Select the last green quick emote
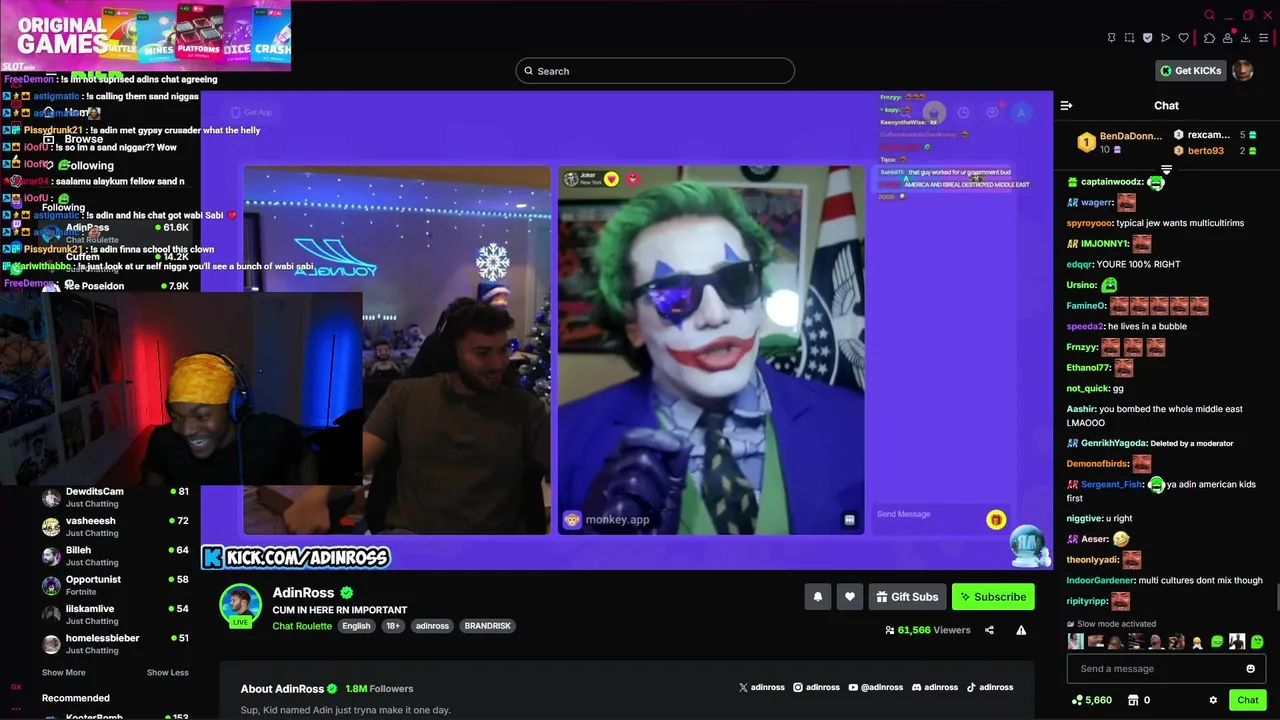 (1257, 642)
